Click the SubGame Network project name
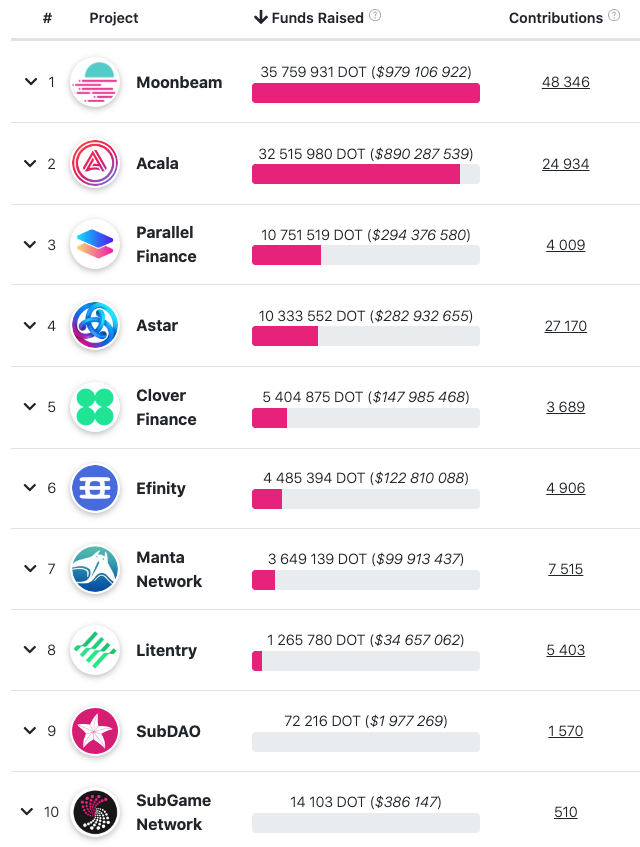This screenshot has height=847, width=640. click(x=172, y=812)
